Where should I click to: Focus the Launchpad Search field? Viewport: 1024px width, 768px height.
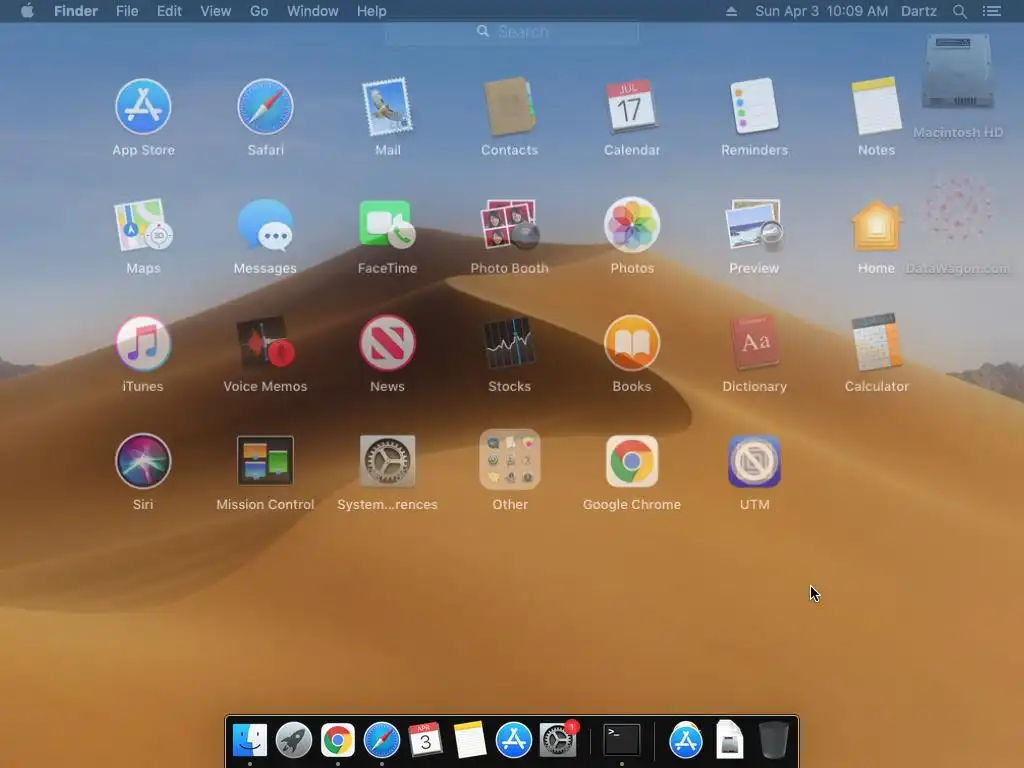click(512, 31)
